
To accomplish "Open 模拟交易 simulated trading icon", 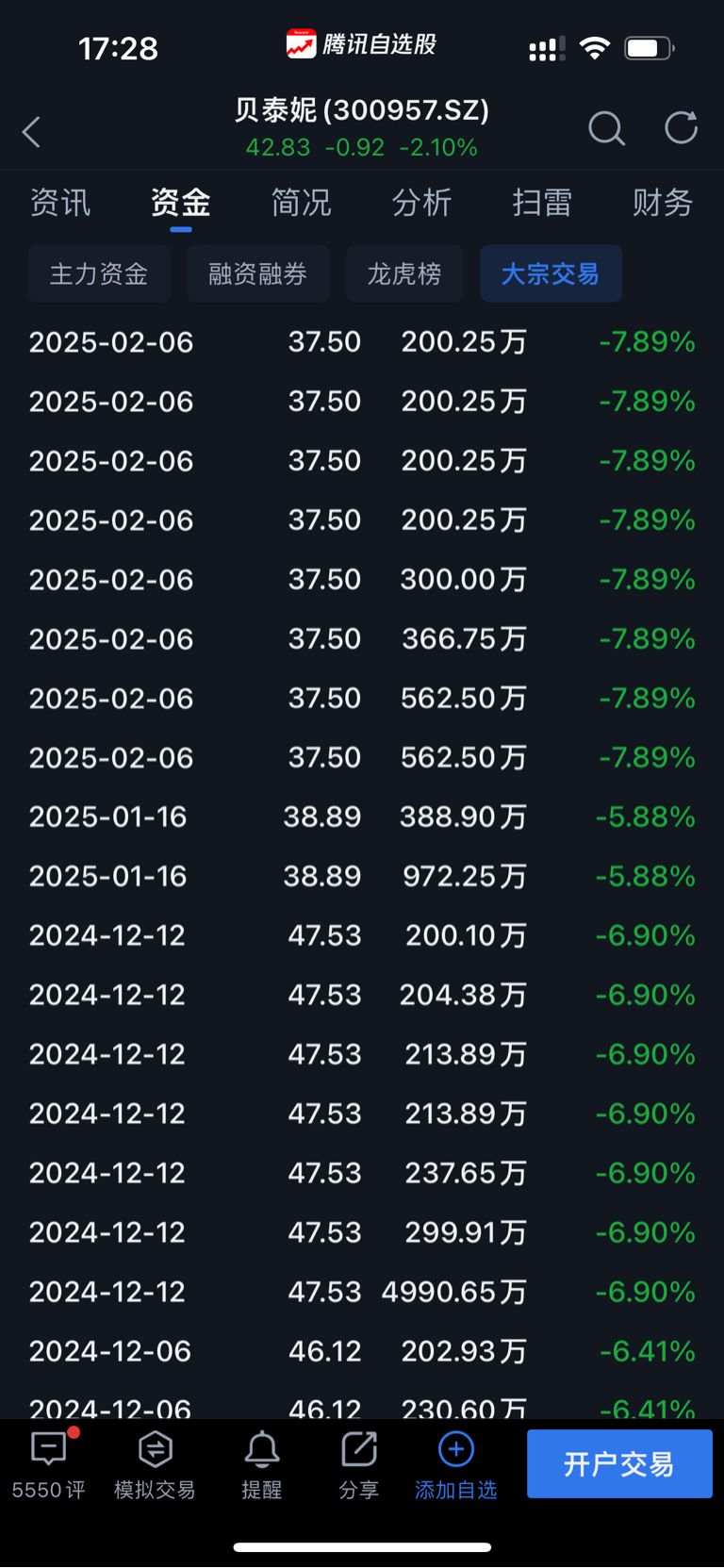I will [x=155, y=1448].
